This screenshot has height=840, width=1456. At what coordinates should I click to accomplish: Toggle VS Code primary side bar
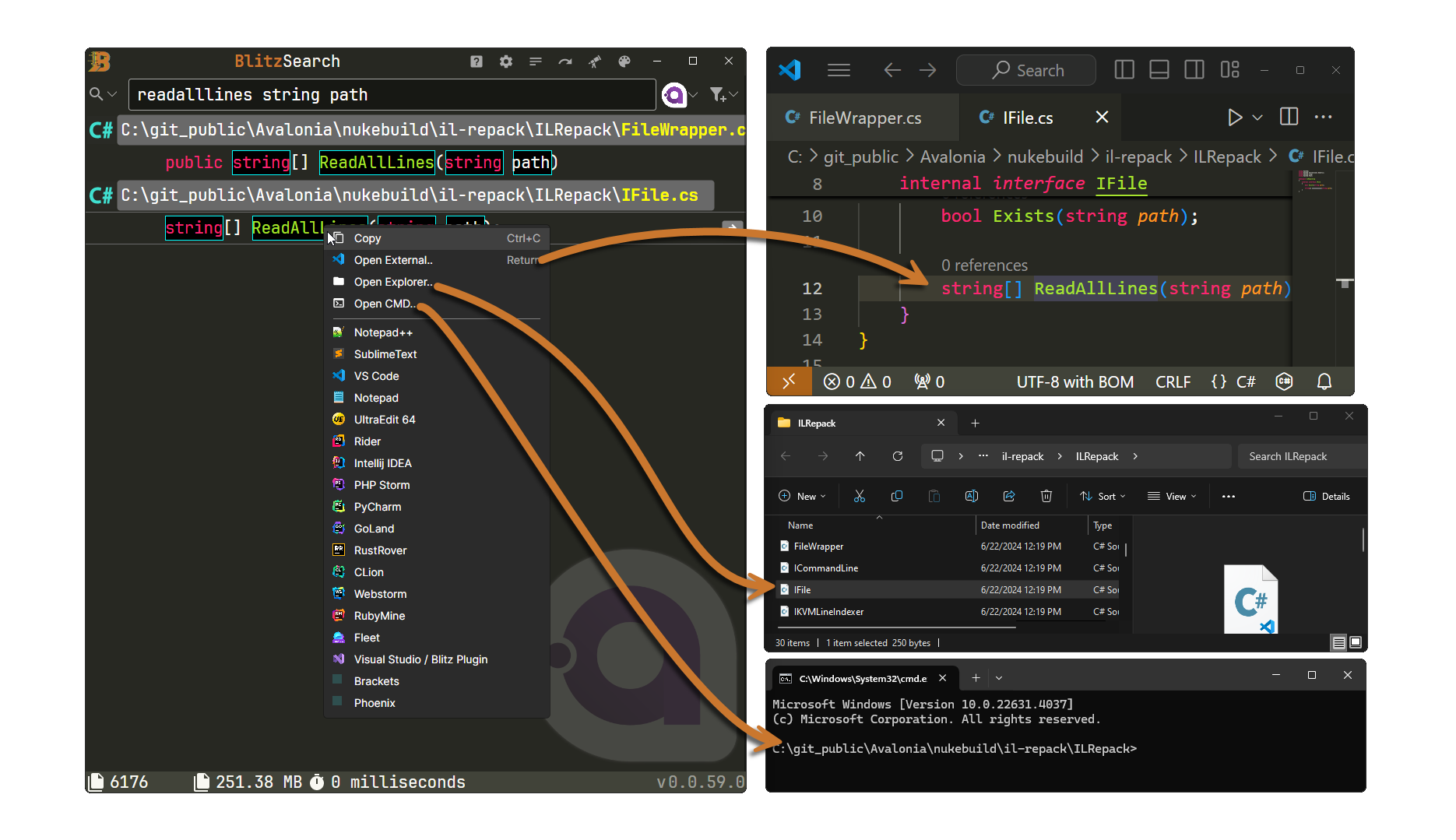(1124, 70)
